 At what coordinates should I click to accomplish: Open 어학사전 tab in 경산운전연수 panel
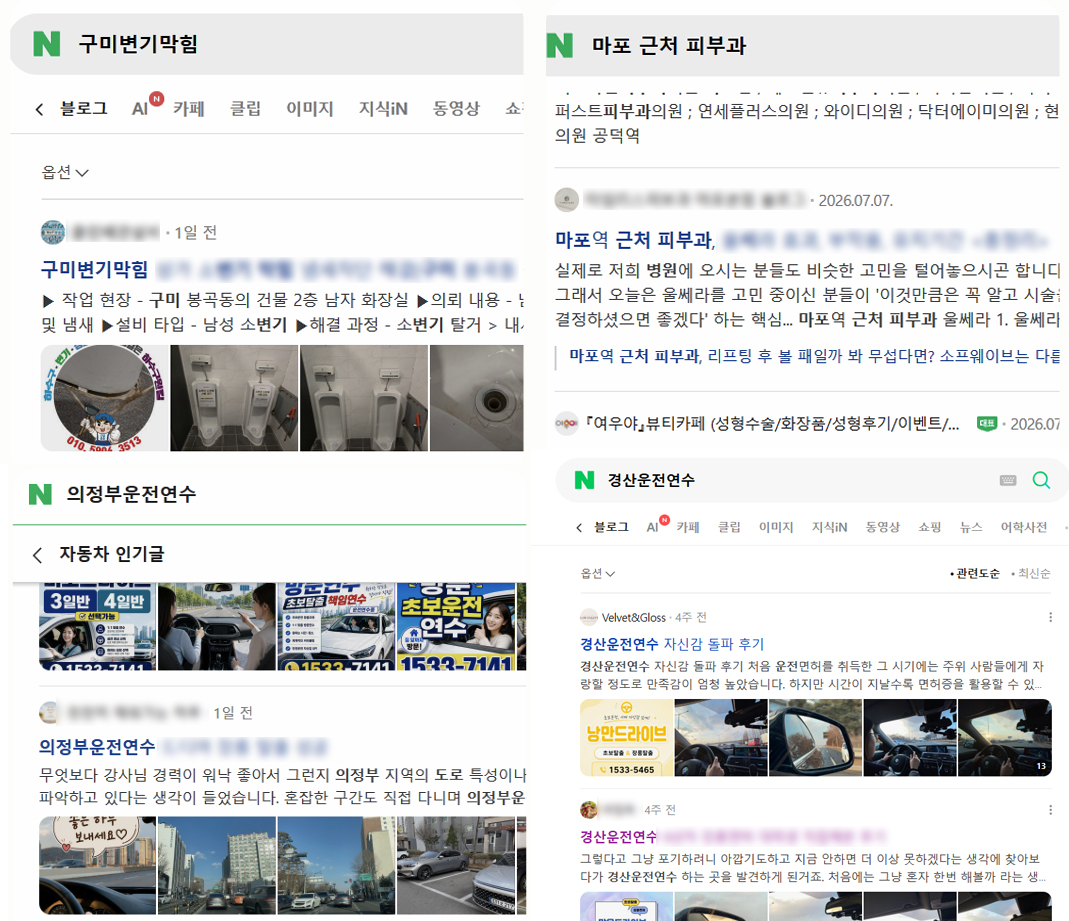tap(1023, 527)
